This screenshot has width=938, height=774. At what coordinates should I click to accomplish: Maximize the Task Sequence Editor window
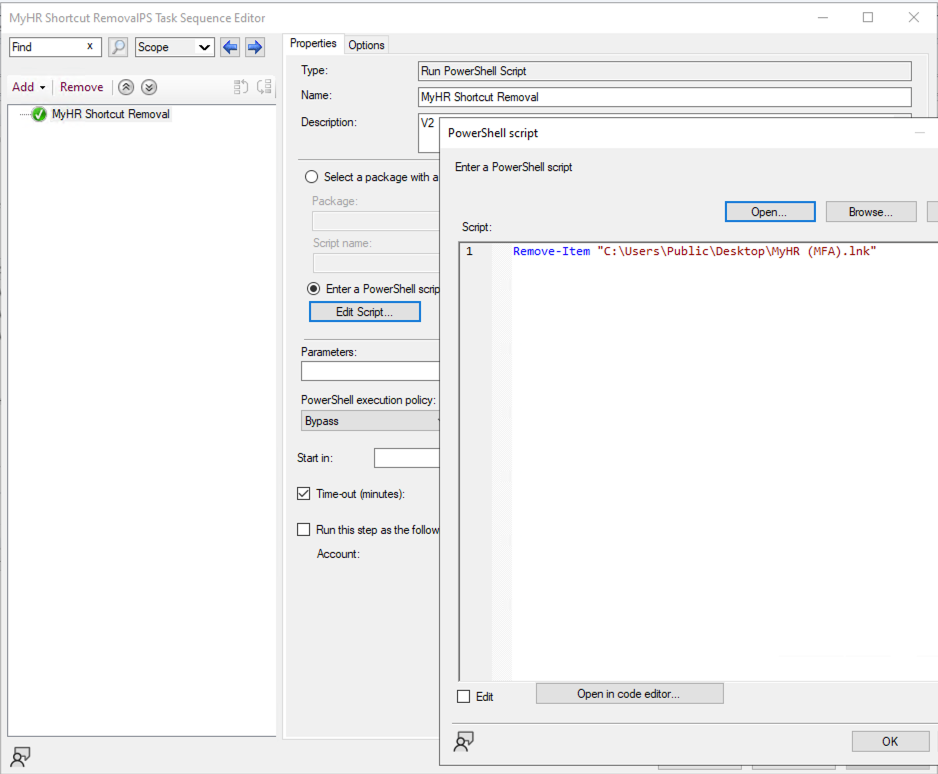click(x=867, y=17)
